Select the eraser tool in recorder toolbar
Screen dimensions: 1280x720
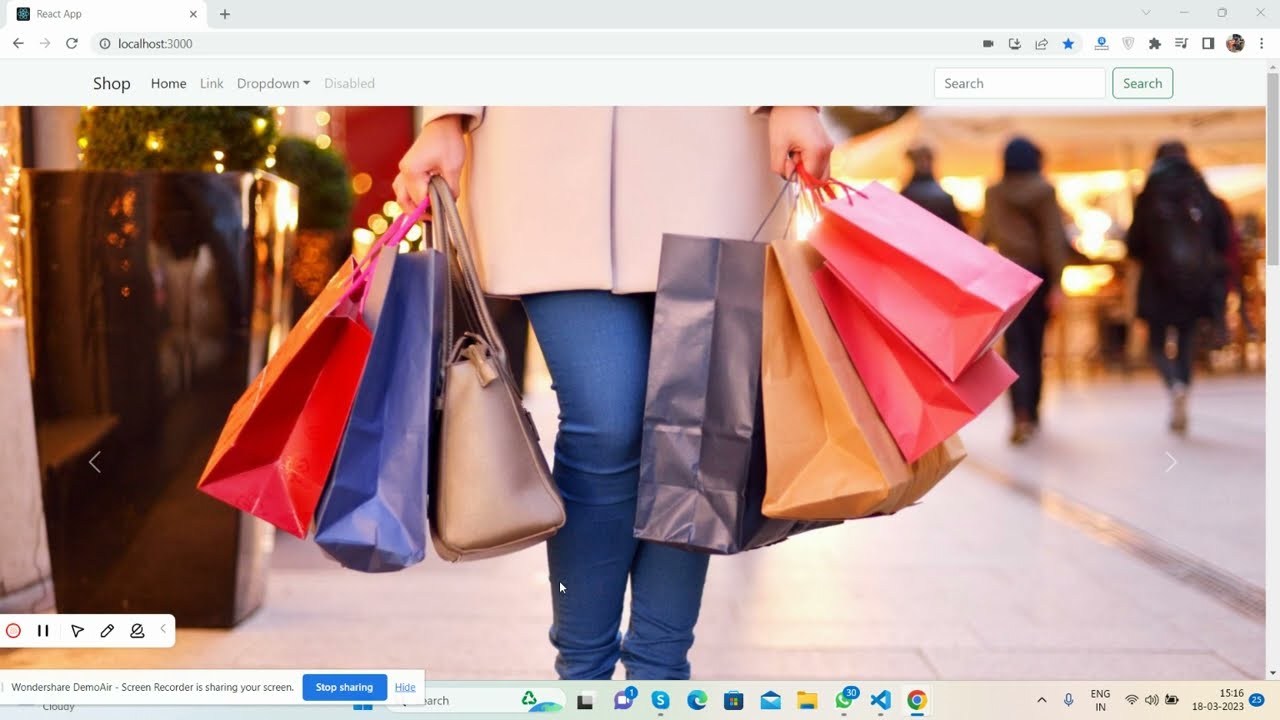pos(137,631)
